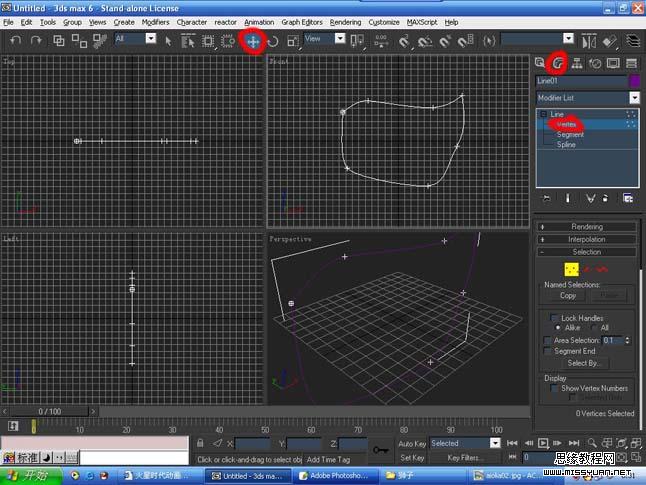Select Spline sub-object level in stack
The height and width of the screenshot is (485, 646).
click(x=566, y=145)
